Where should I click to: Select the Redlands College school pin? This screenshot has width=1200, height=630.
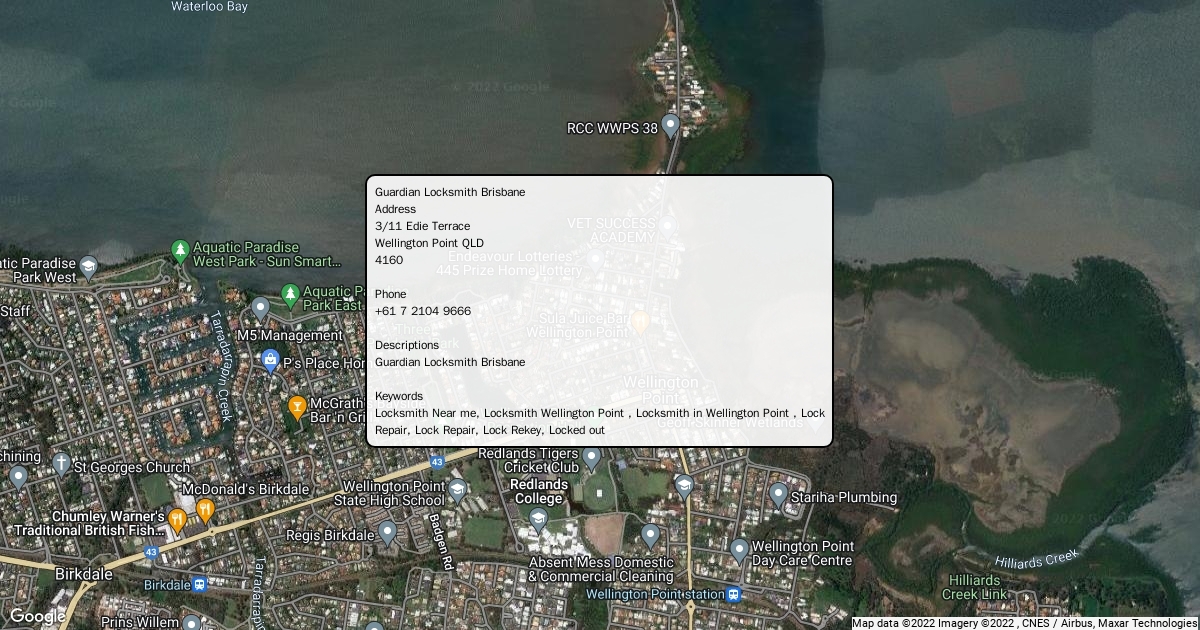(538, 519)
